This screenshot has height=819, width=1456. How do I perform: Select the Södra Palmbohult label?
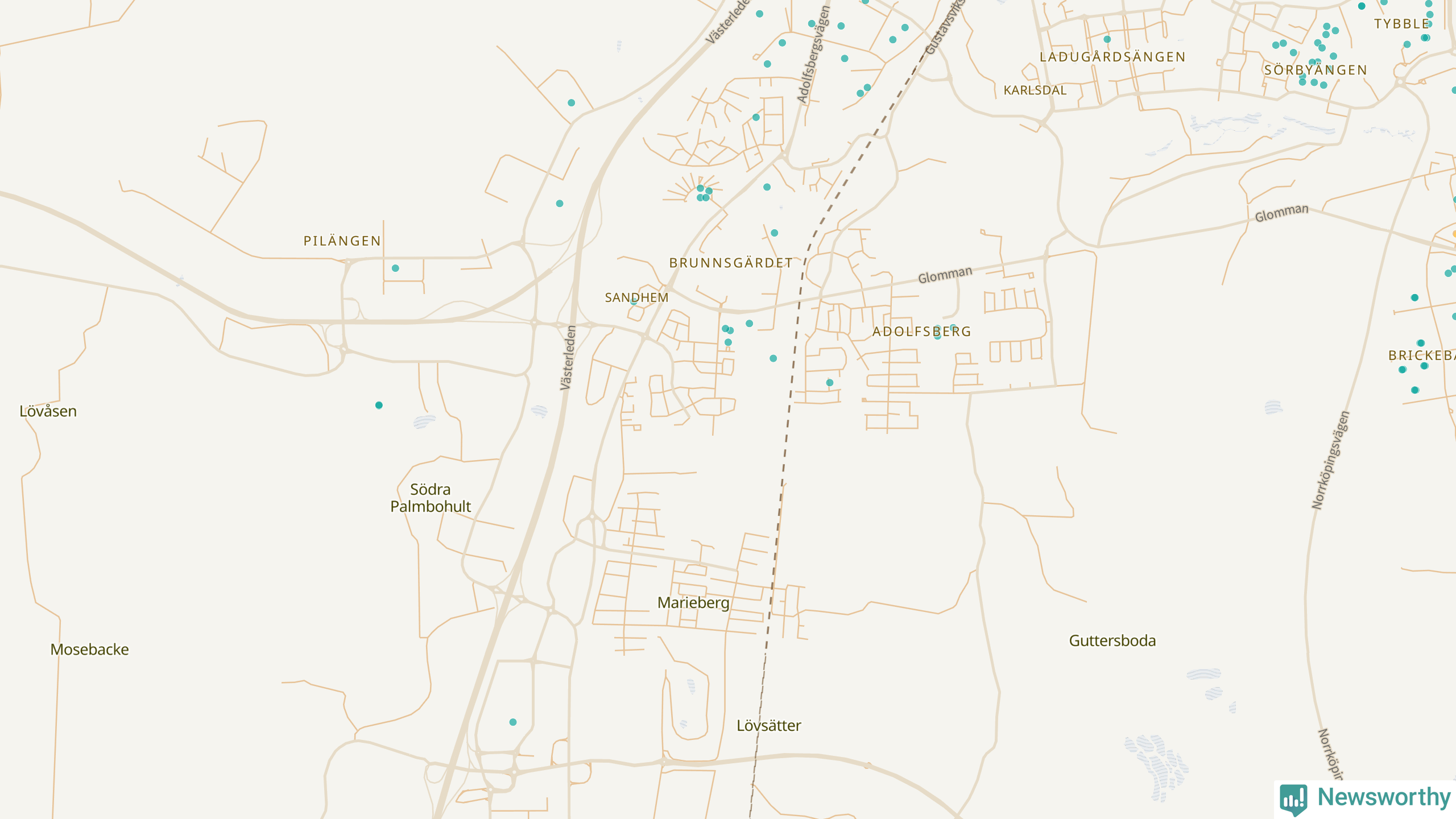pyautogui.click(x=431, y=498)
